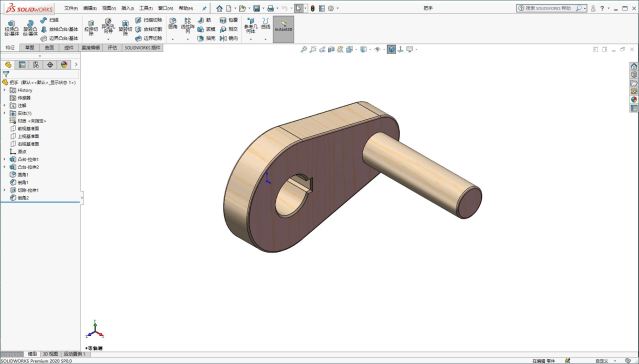Image resolution: width=639 pixels, height=364 pixels.
Task: Expand the 切除-拉伸1 feature node
Action: (5, 190)
